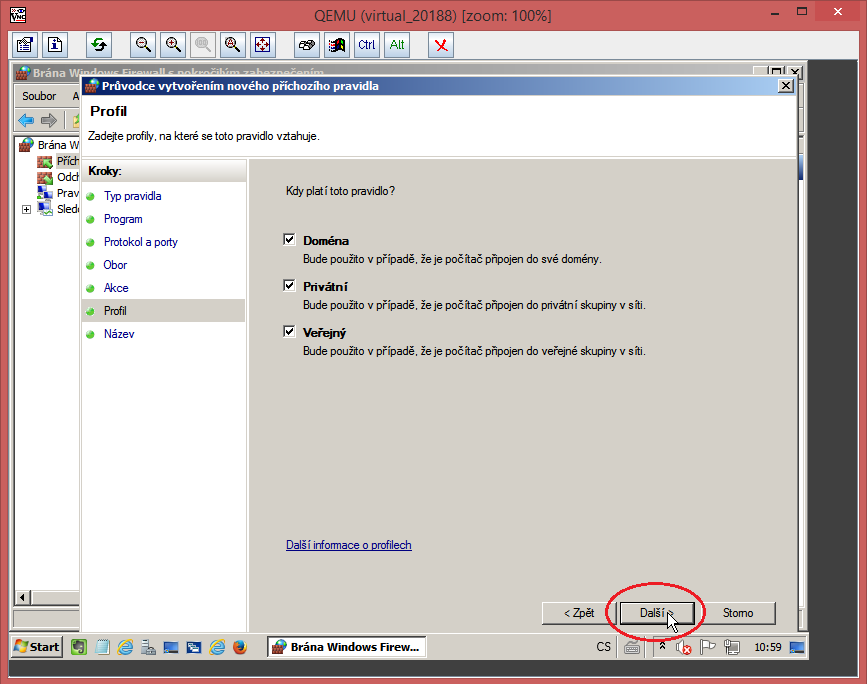The width and height of the screenshot is (867, 684).
Task: Go to the Obor step
Action: (x=115, y=265)
